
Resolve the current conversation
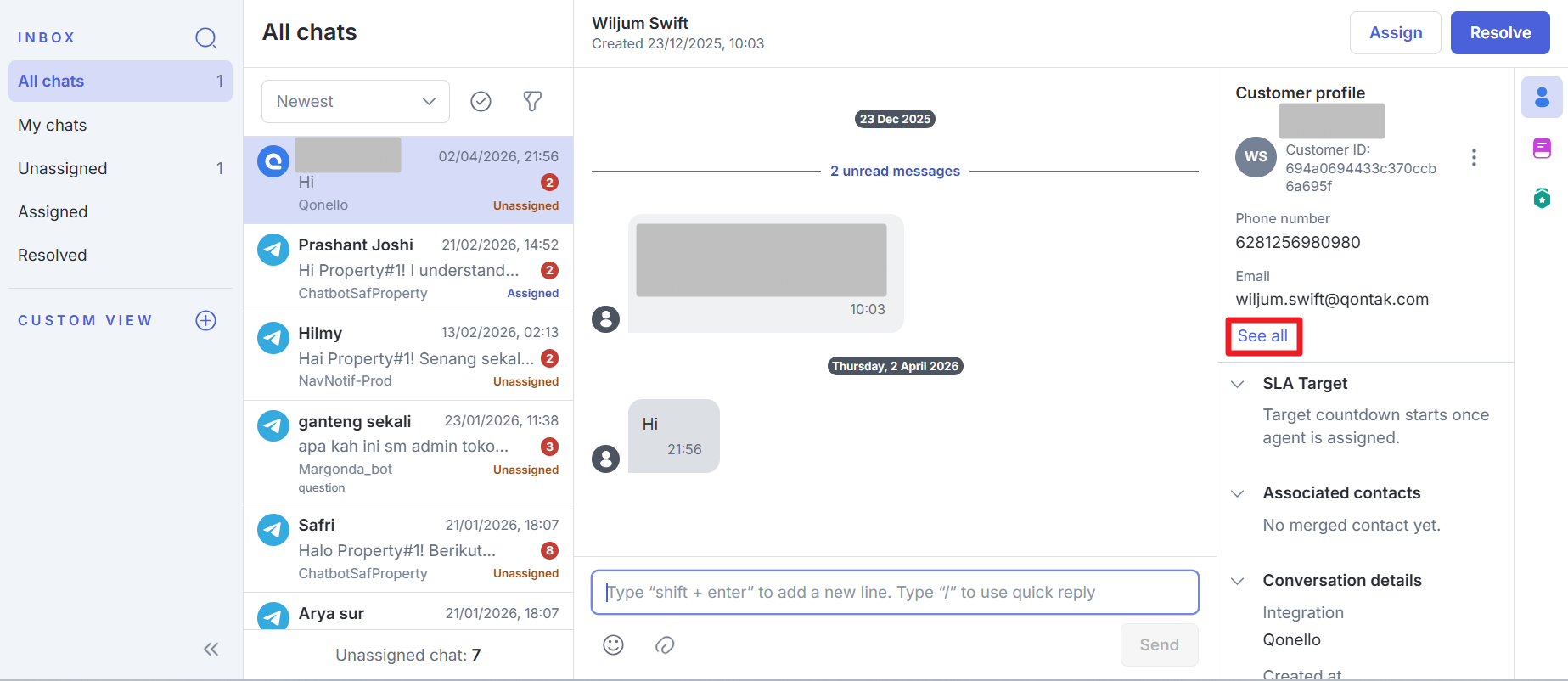point(1499,33)
